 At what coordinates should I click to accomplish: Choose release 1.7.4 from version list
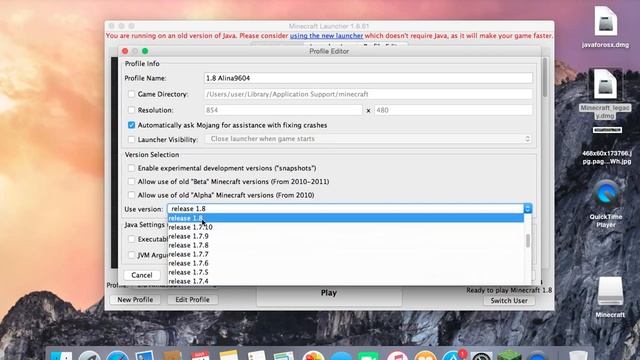[x=346, y=281]
